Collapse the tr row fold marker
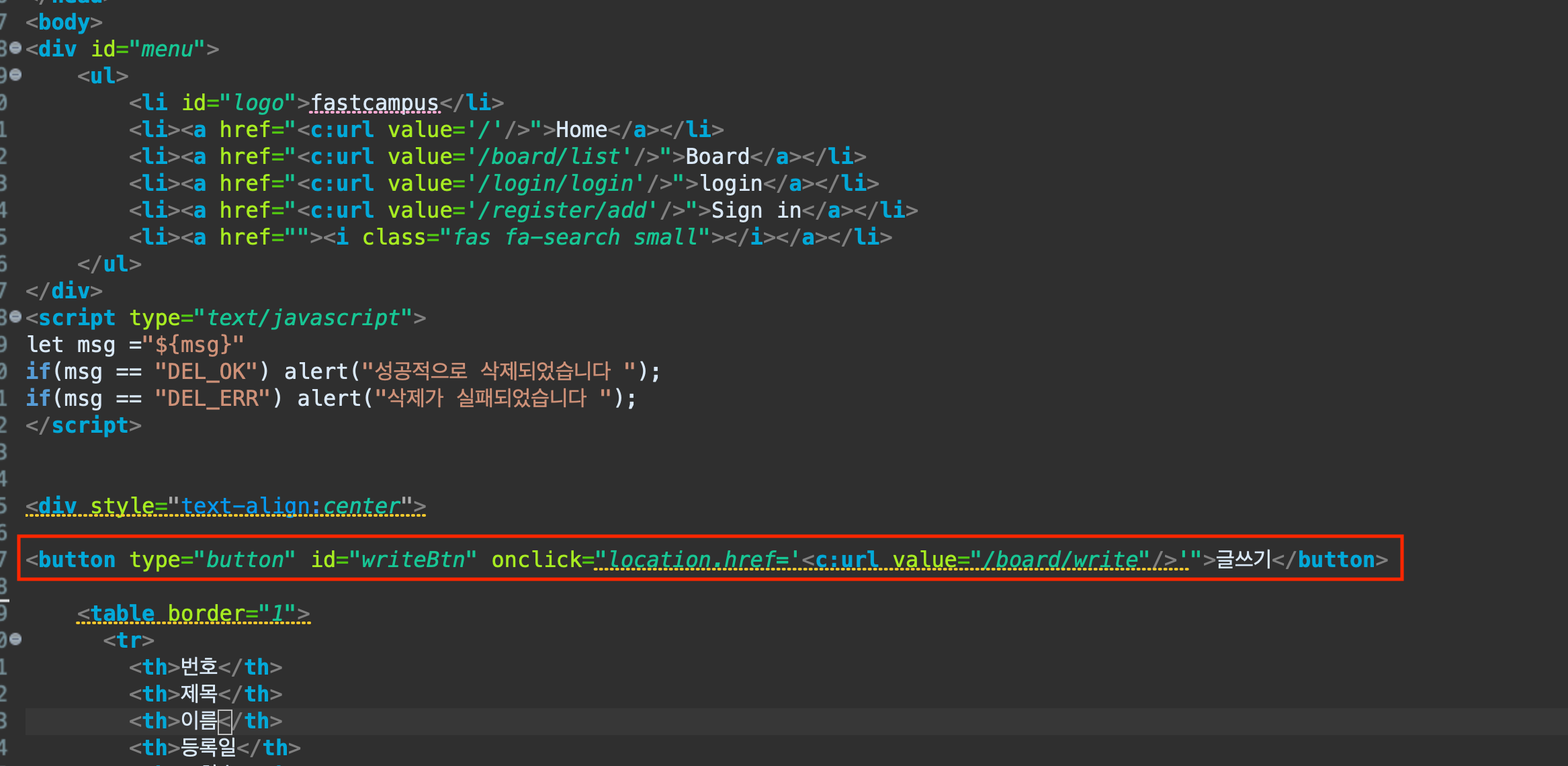This screenshot has width=1568, height=766. click(x=15, y=639)
